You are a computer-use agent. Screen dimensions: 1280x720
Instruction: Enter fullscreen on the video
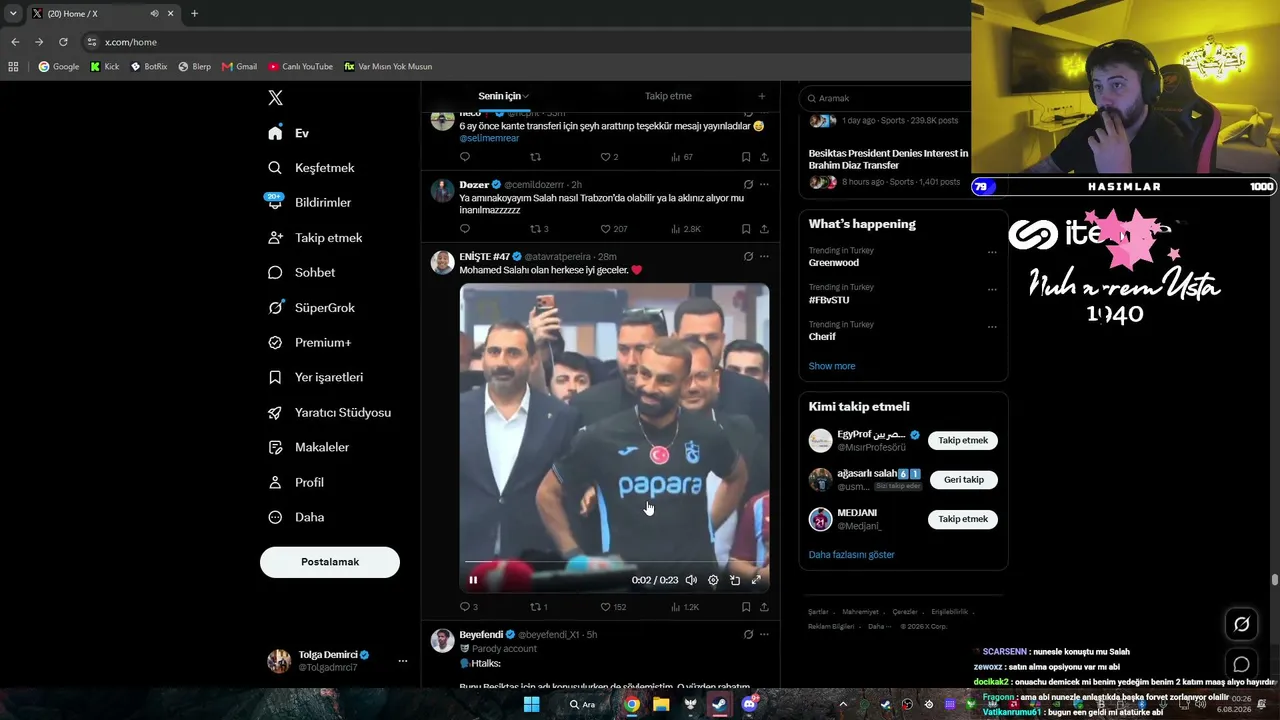tap(756, 580)
